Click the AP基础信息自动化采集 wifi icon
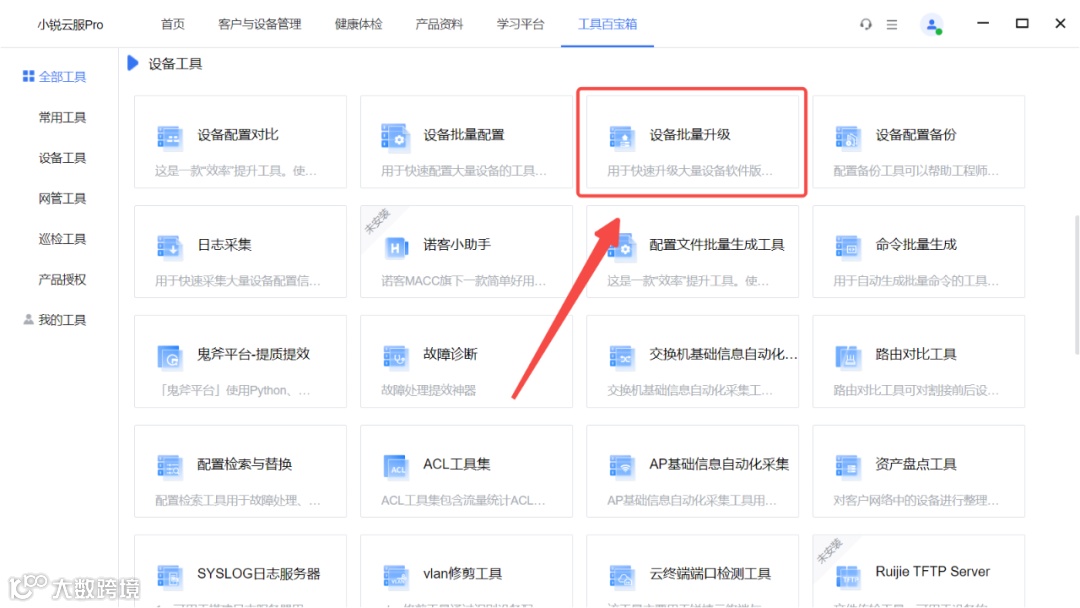 pyautogui.click(x=621, y=466)
